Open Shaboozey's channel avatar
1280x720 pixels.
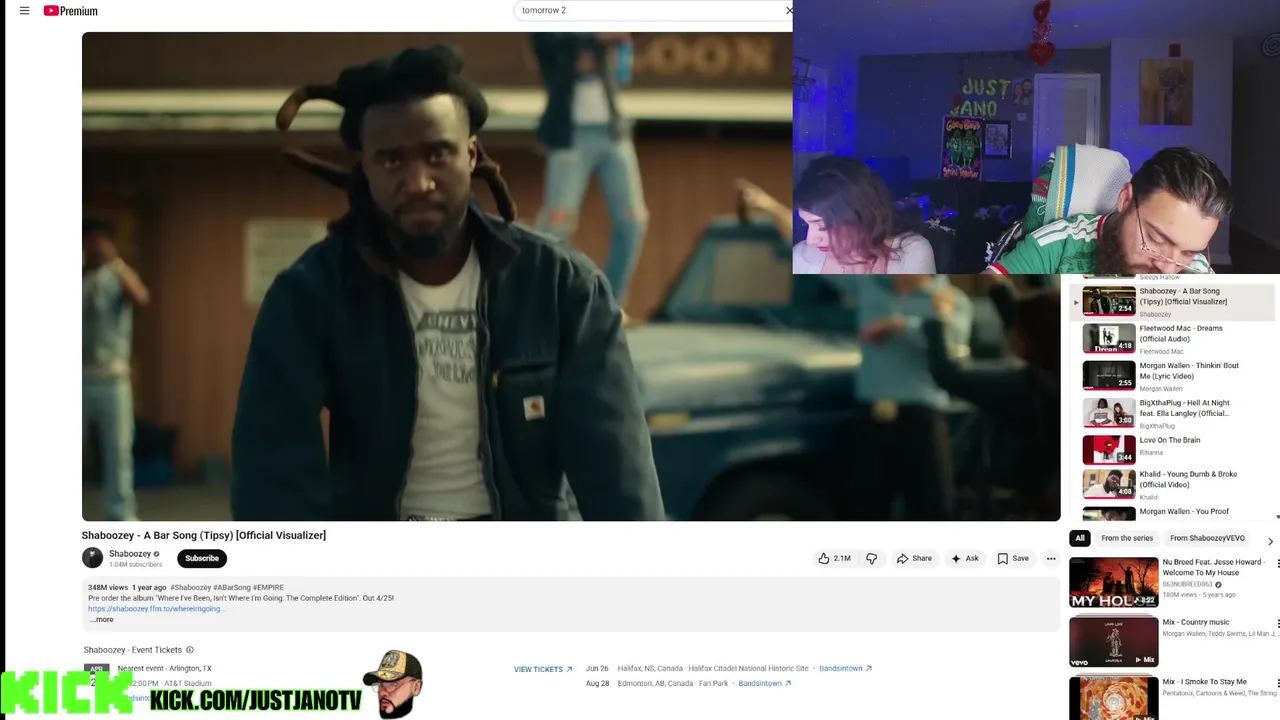[x=92, y=558]
